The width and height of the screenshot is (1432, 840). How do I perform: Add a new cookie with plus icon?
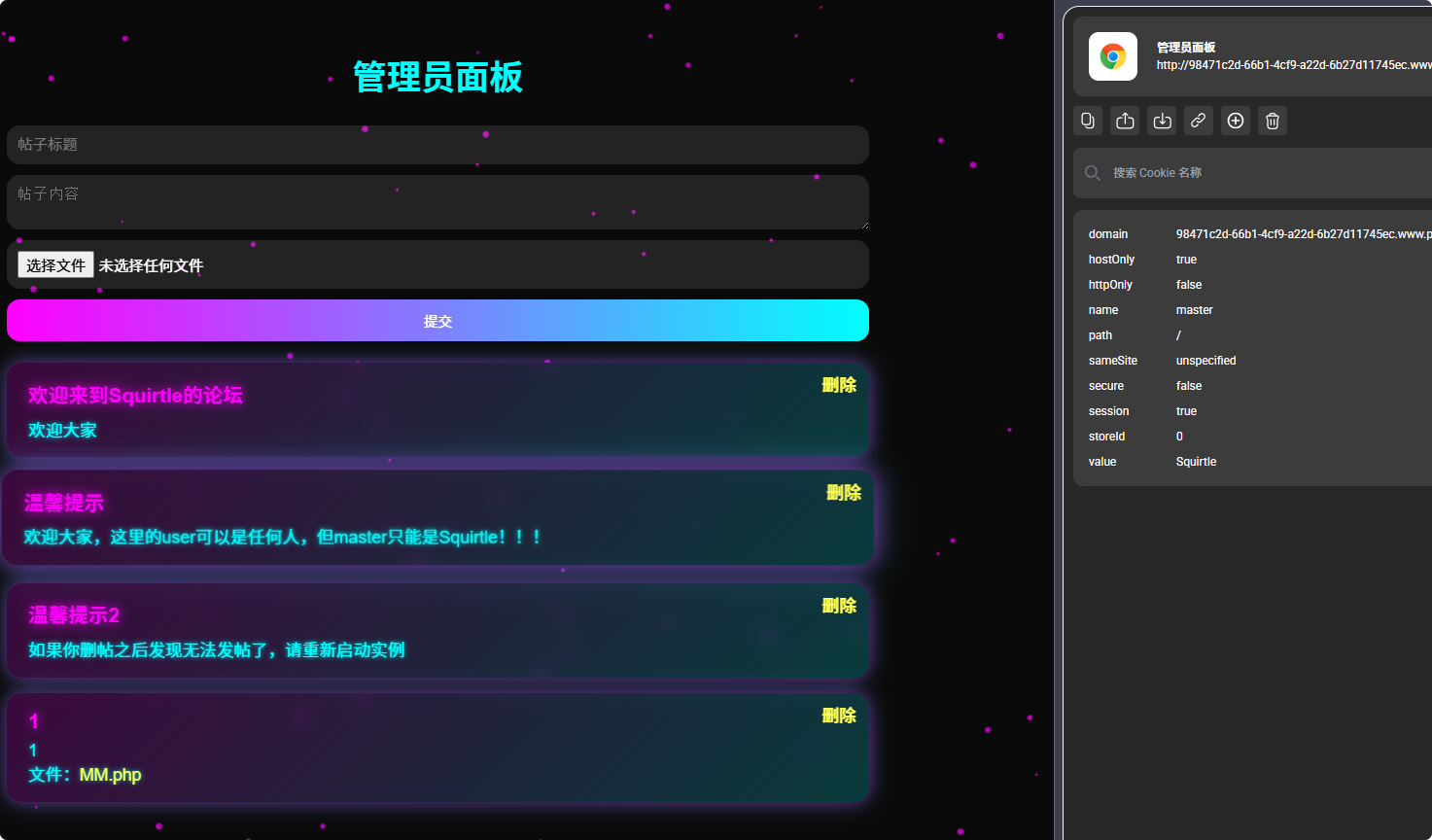point(1236,121)
